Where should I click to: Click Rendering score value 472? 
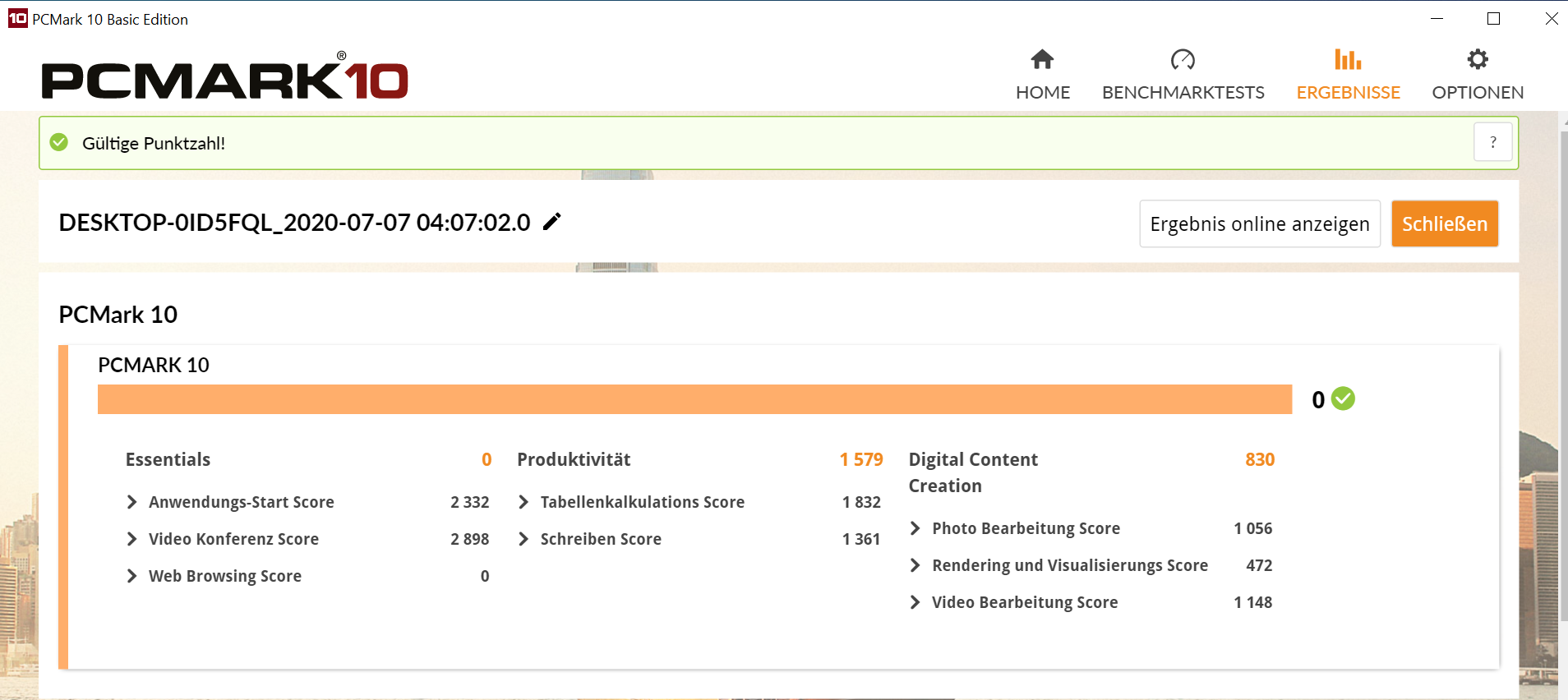[1259, 565]
